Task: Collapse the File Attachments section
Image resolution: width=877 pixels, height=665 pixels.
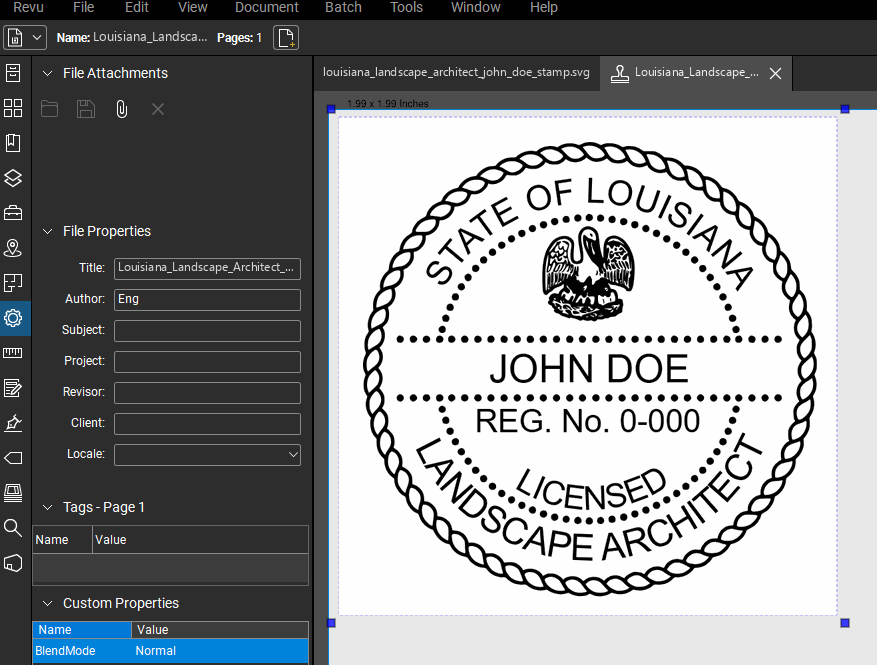Action: tap(48, 73)
